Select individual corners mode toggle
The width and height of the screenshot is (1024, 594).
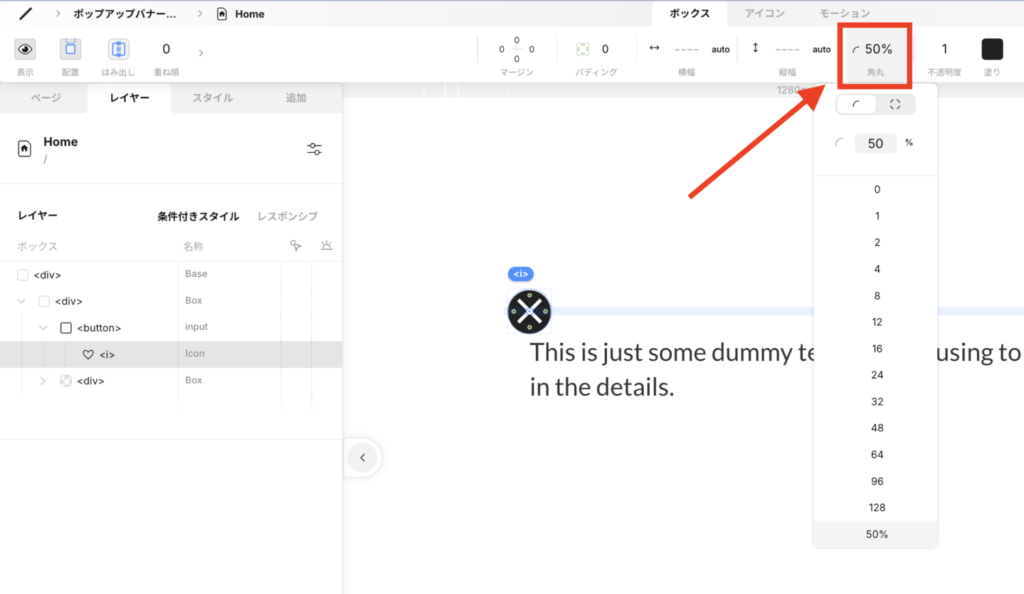tap(895, 104)
